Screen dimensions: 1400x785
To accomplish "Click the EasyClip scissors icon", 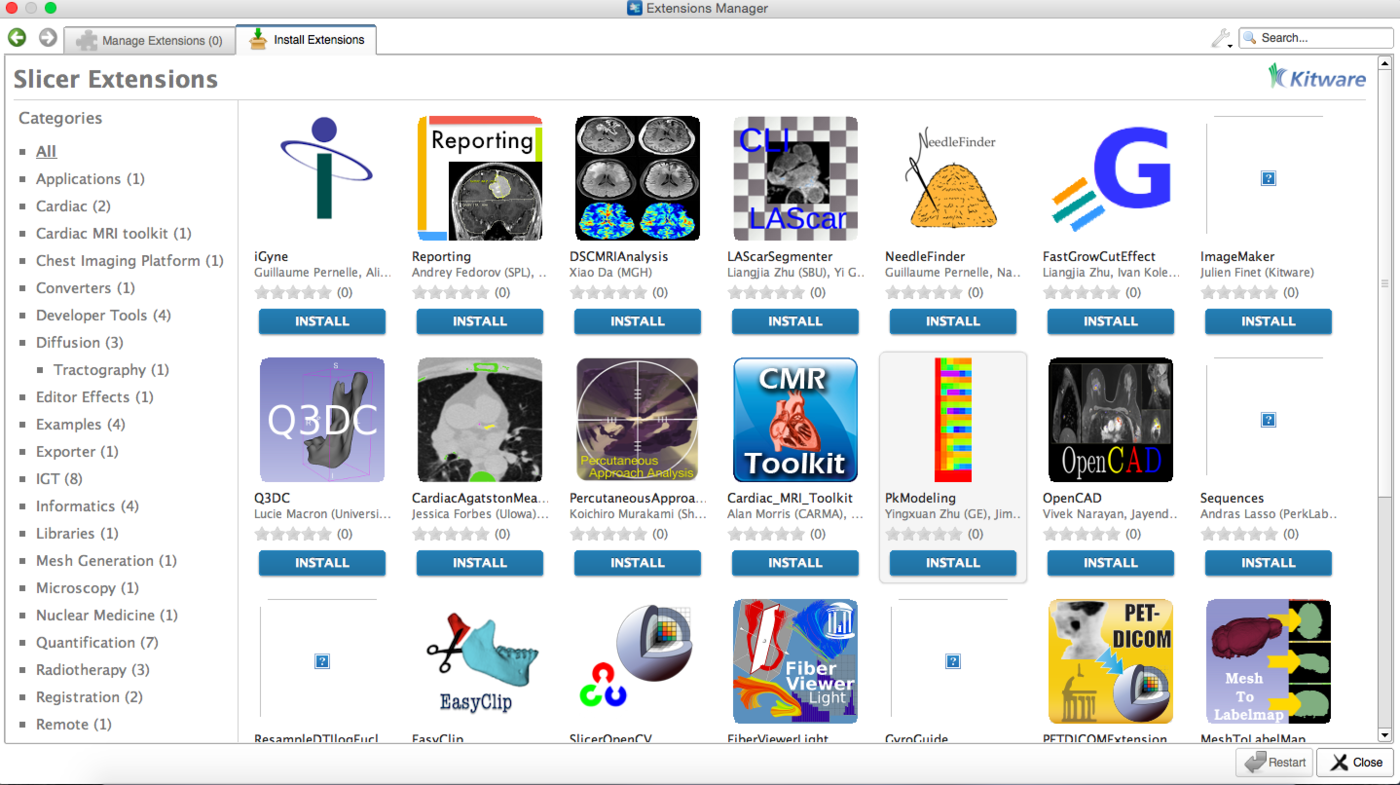I will (479, 660).
